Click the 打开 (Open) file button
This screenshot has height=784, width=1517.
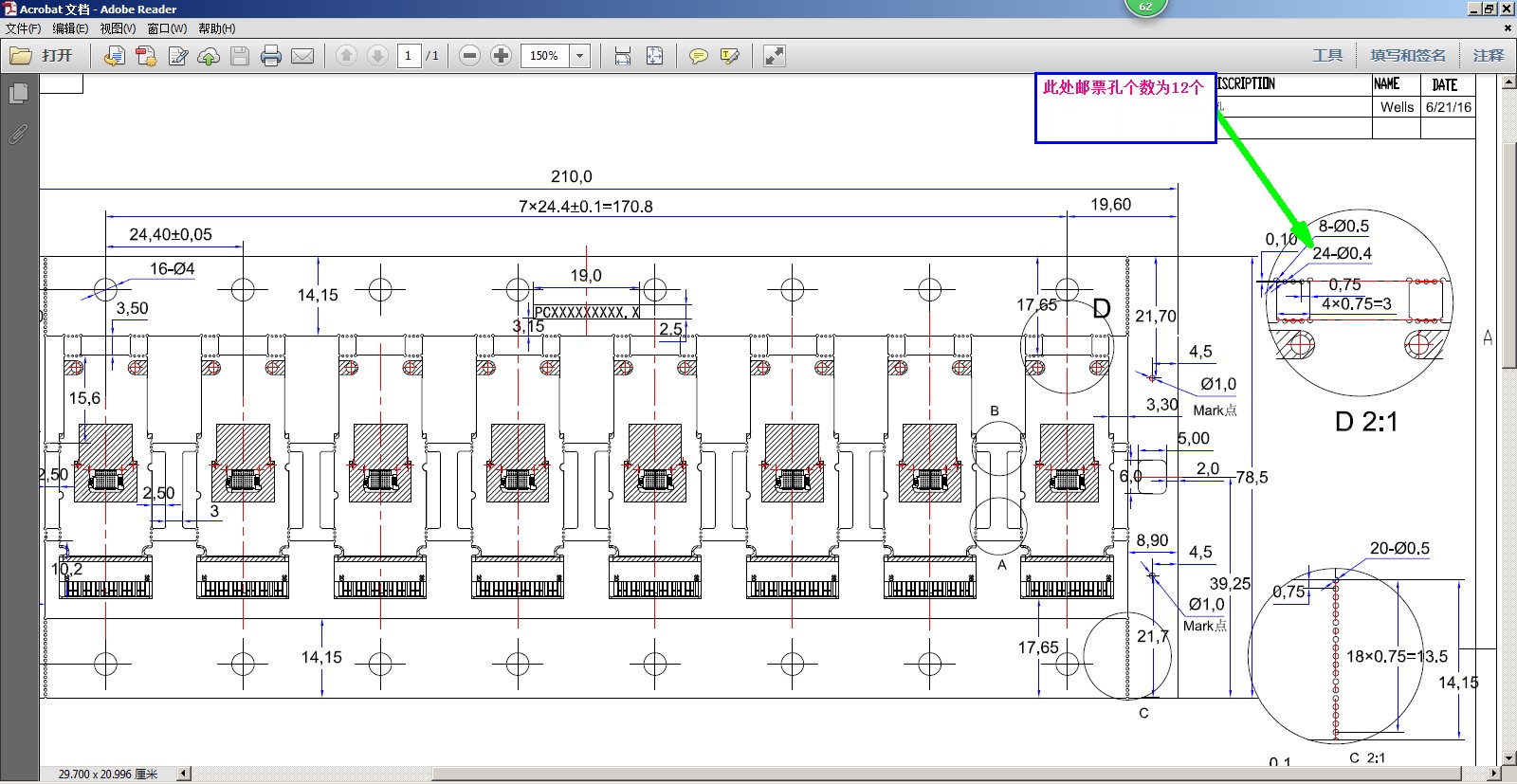pyautogui.click(x=42, y=56)
